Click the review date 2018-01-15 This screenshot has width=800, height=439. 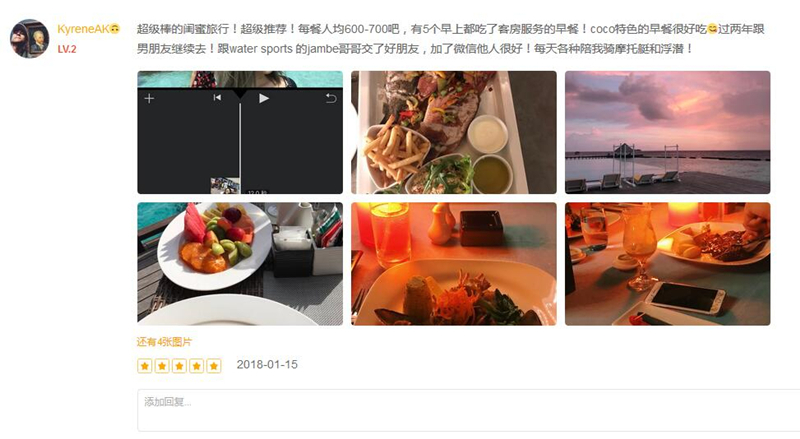click(267, 364)
